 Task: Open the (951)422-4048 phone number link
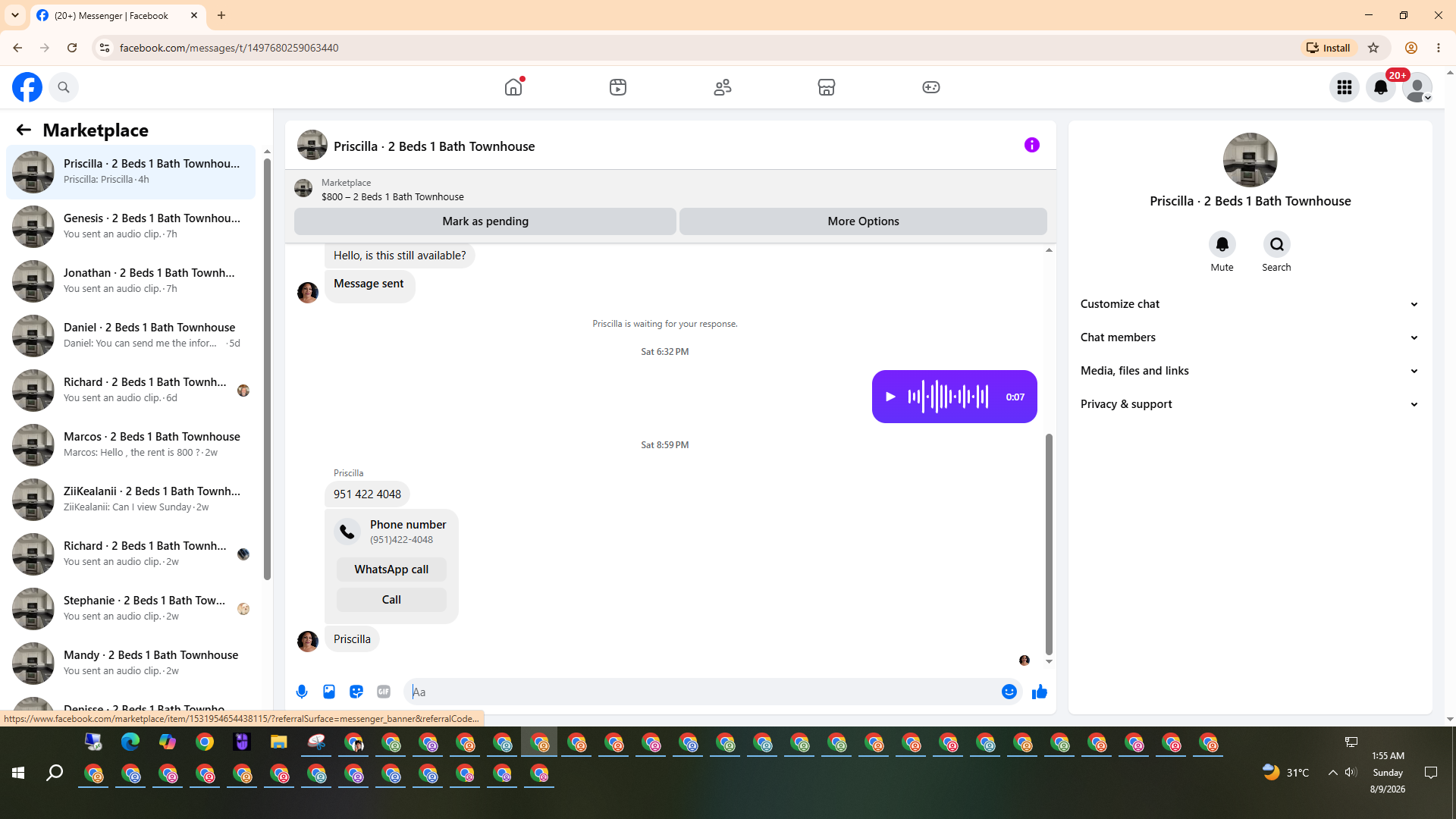pos(401,540)
